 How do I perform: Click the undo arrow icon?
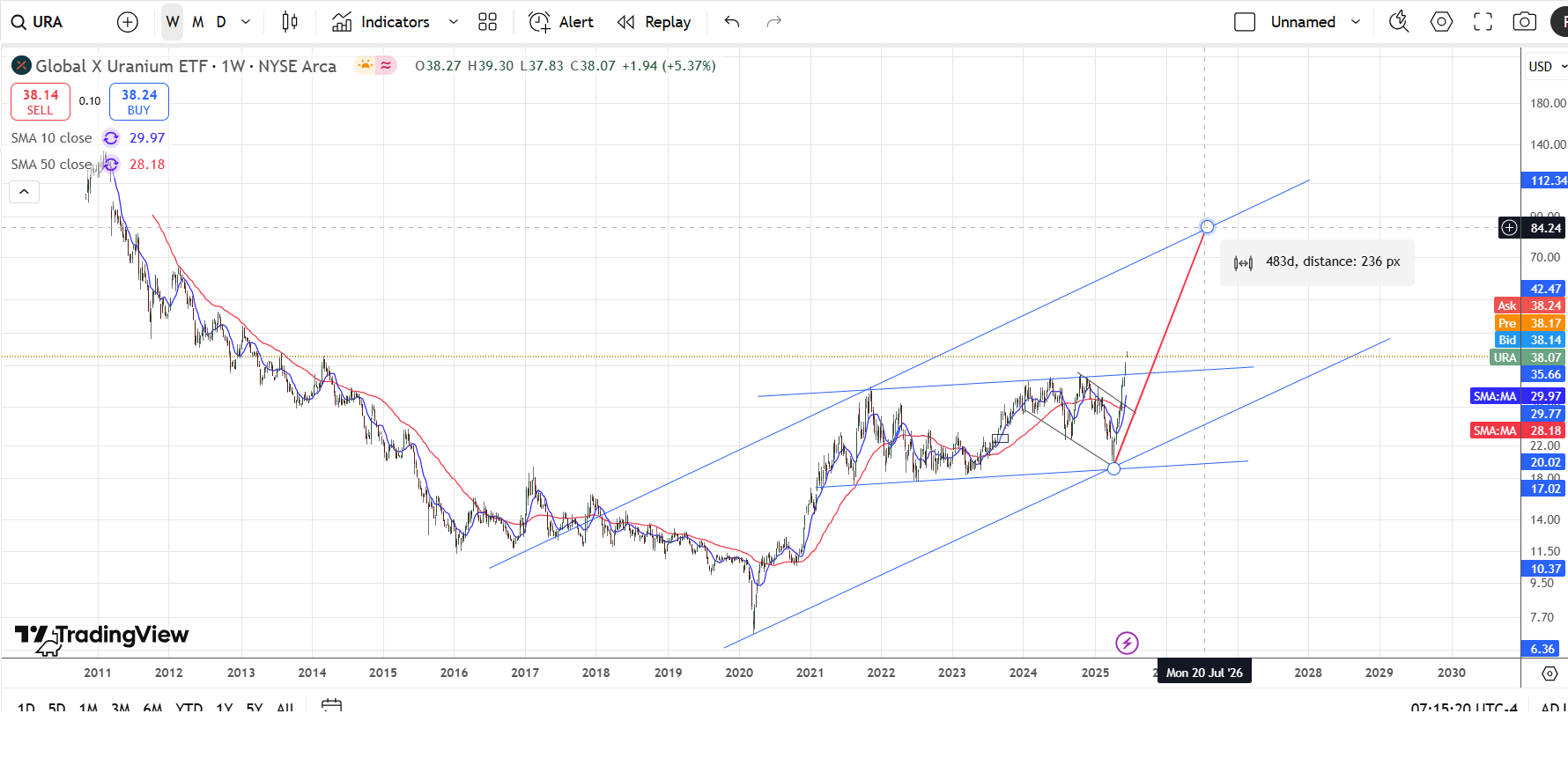(731, 22)
